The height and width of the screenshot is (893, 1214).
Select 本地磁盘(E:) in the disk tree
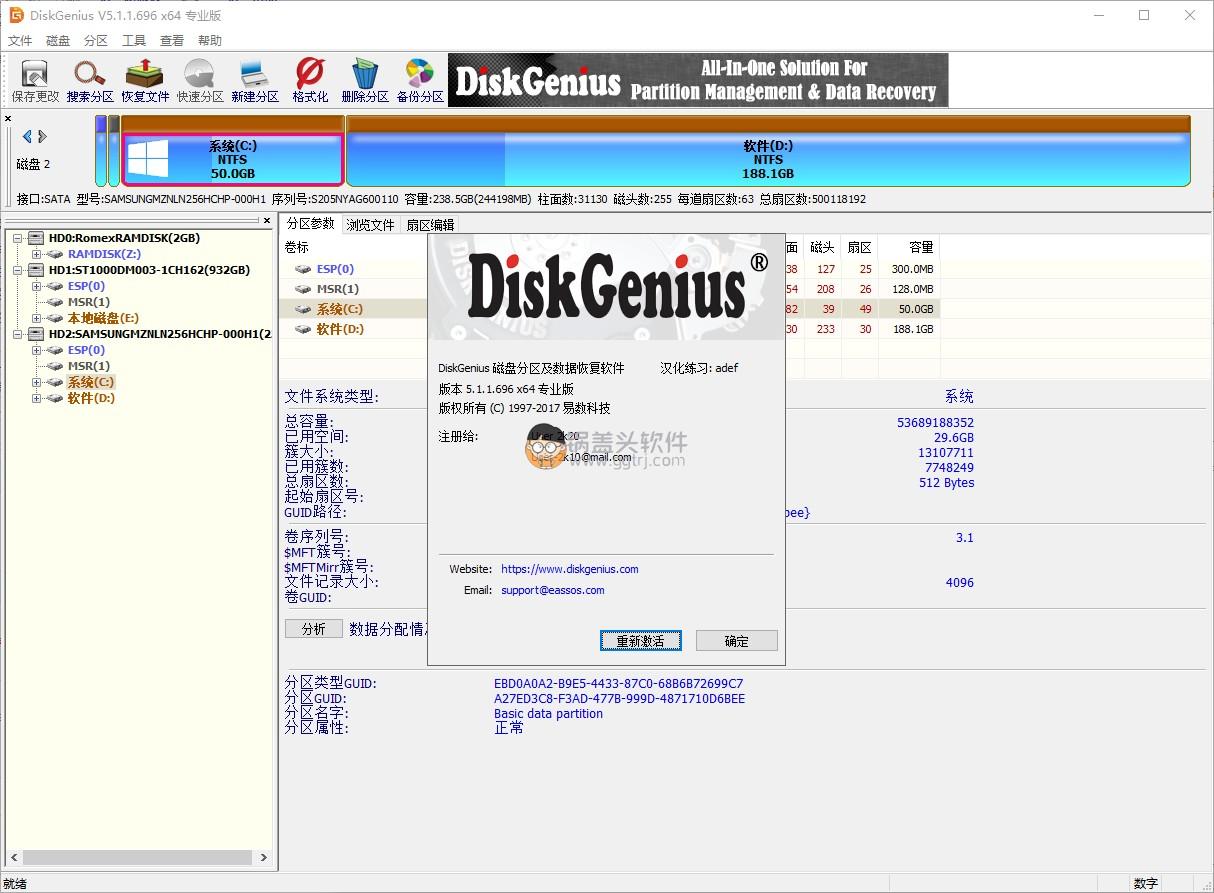click(x=103, y=318)
